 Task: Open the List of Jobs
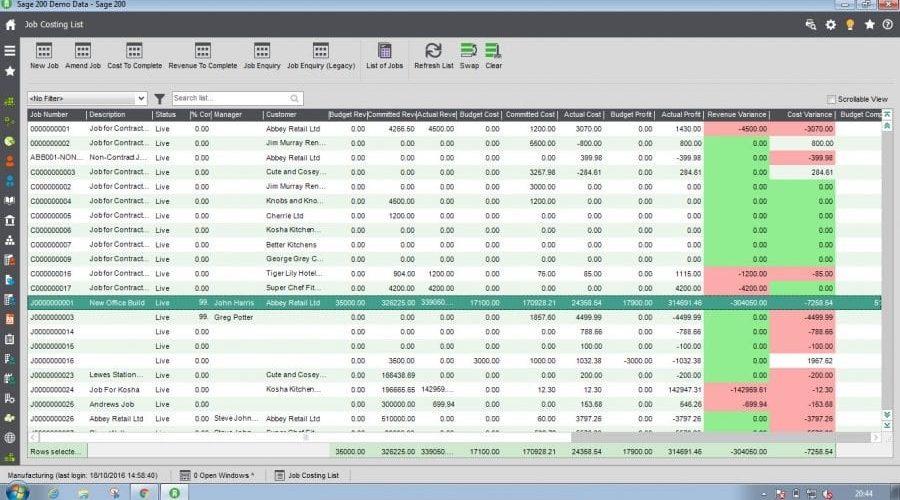coord(385,56)
